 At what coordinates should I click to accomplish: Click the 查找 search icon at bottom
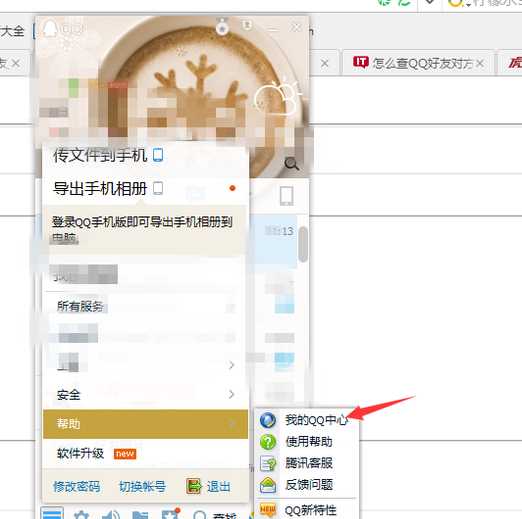pyautogui.click(x=200, y=515)
